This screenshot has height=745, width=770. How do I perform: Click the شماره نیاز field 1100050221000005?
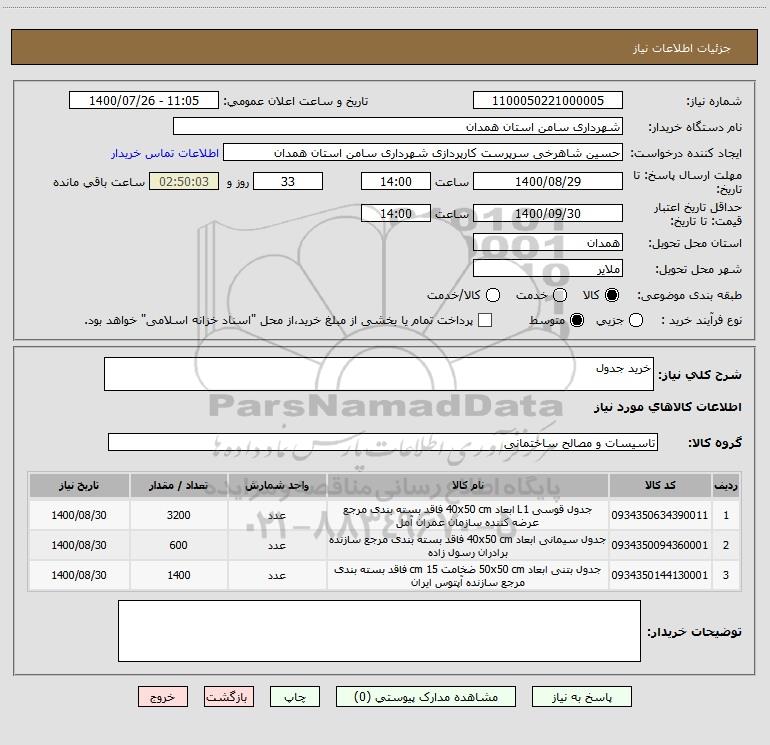548,101
